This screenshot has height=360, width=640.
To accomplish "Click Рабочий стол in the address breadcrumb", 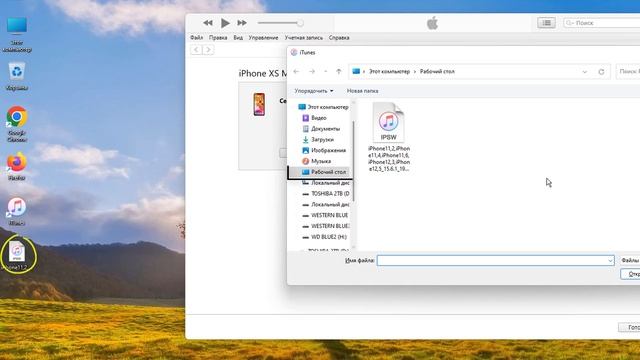I will click(x=437, y=71).
